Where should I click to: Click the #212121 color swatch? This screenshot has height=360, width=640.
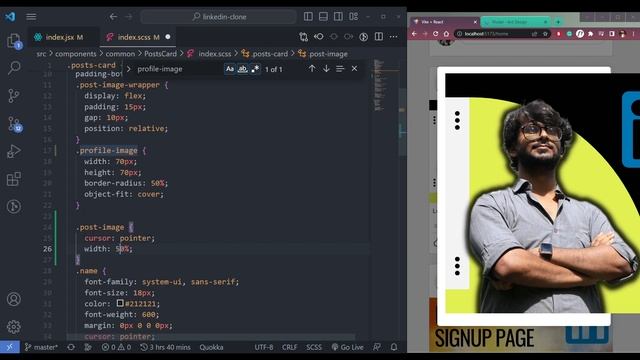pyautogui.click(x=120, y=303)
